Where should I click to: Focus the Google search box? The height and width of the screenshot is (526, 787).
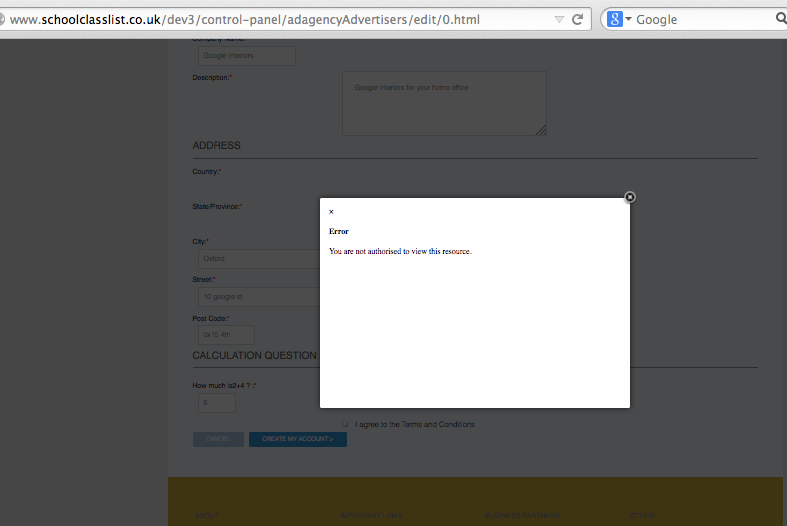click(x=700, y=19)
